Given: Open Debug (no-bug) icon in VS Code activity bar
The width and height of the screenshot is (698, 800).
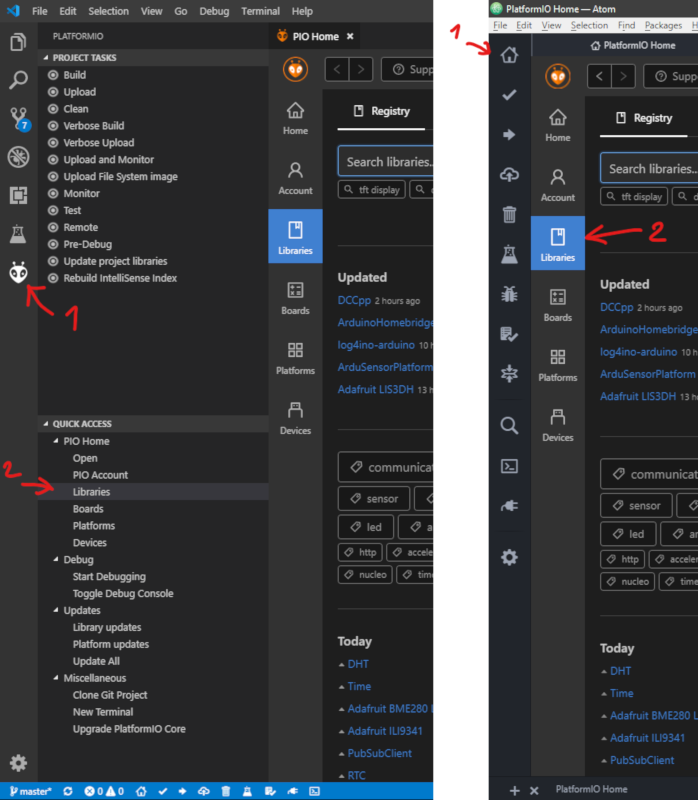Looking at the screenshot, I should coord(18,157).
